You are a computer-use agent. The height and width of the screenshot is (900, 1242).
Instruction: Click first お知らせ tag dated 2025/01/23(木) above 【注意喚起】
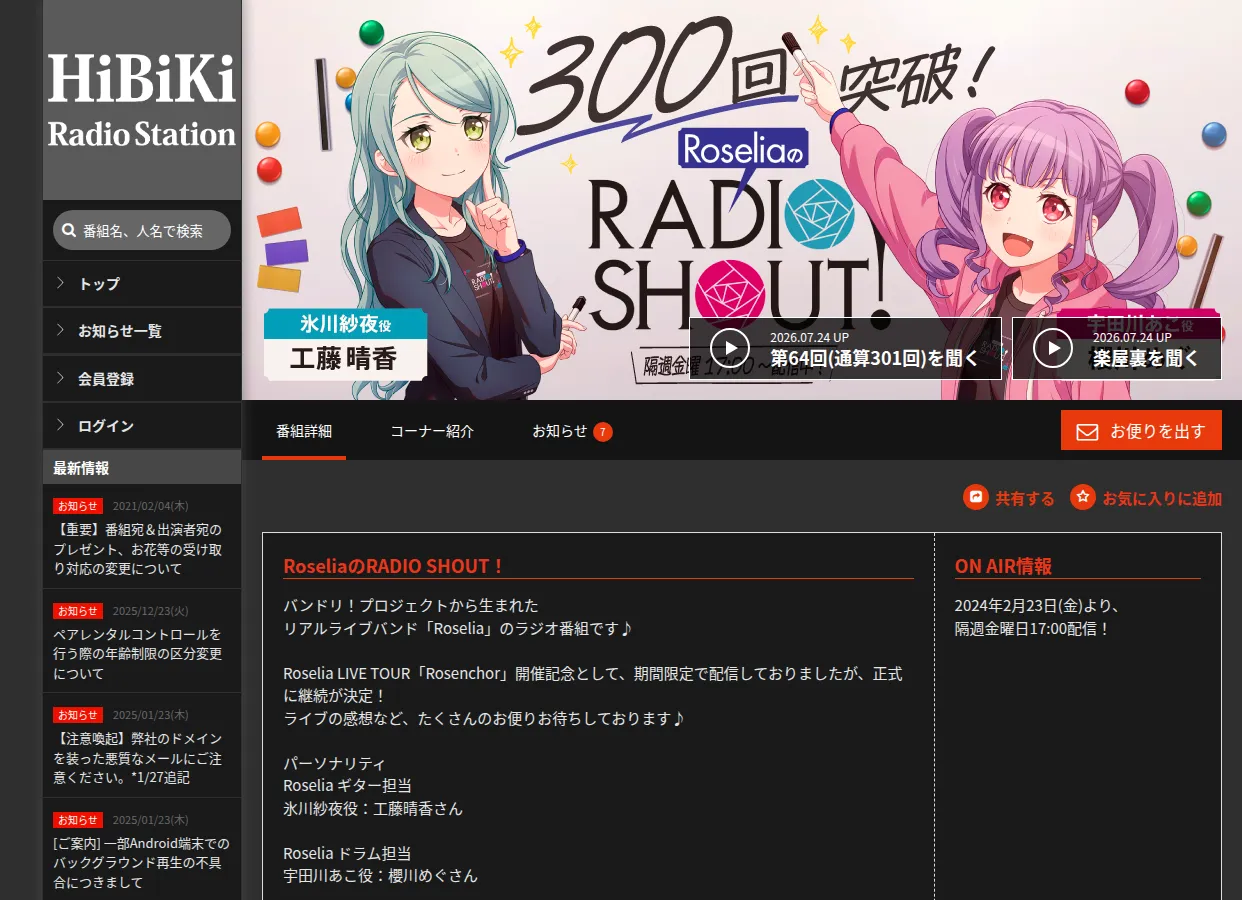pyautogui.click(x=78, y=715)
